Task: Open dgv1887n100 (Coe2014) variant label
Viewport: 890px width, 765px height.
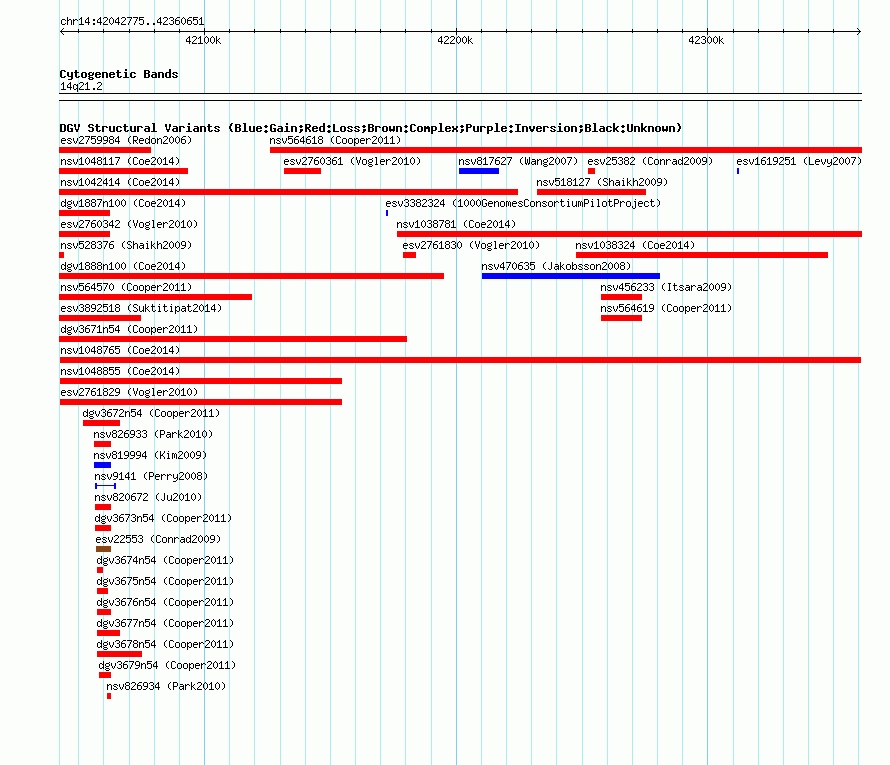Action: 123,203
